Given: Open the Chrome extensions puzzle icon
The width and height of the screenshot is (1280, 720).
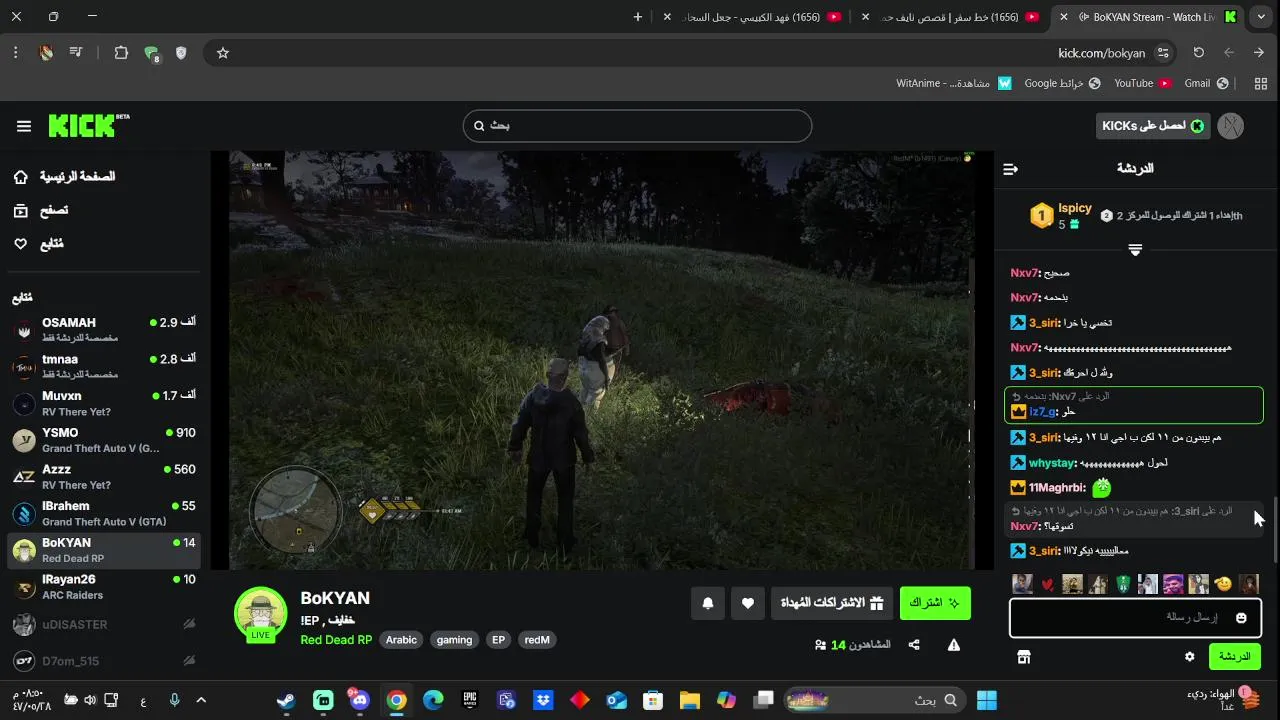Looking at the screenshot, I should pos(121,53).
